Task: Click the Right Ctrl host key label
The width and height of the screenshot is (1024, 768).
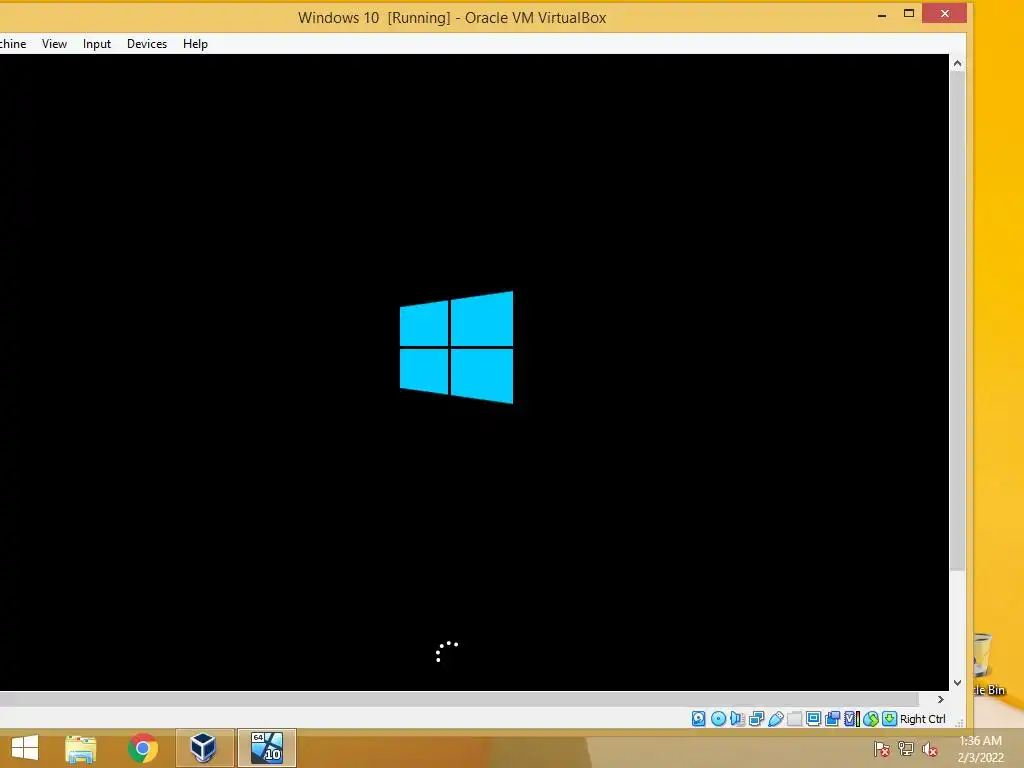Action: tap(923, 719)
